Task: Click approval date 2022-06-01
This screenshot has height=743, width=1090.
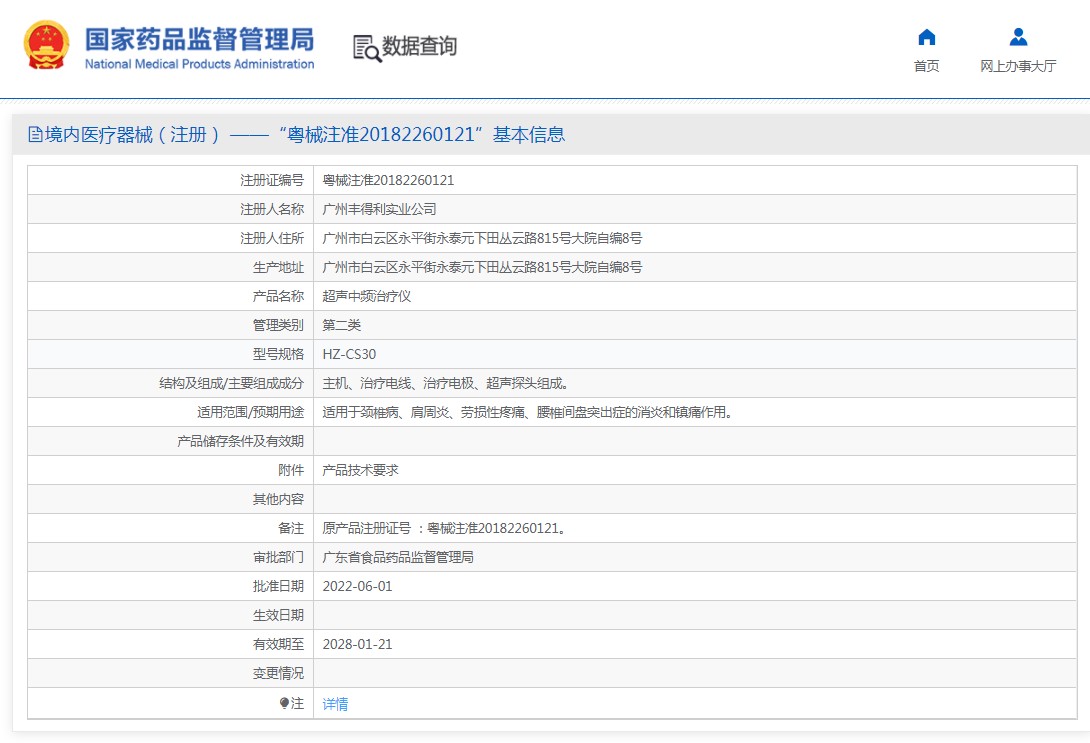Action: coord(357,587)
